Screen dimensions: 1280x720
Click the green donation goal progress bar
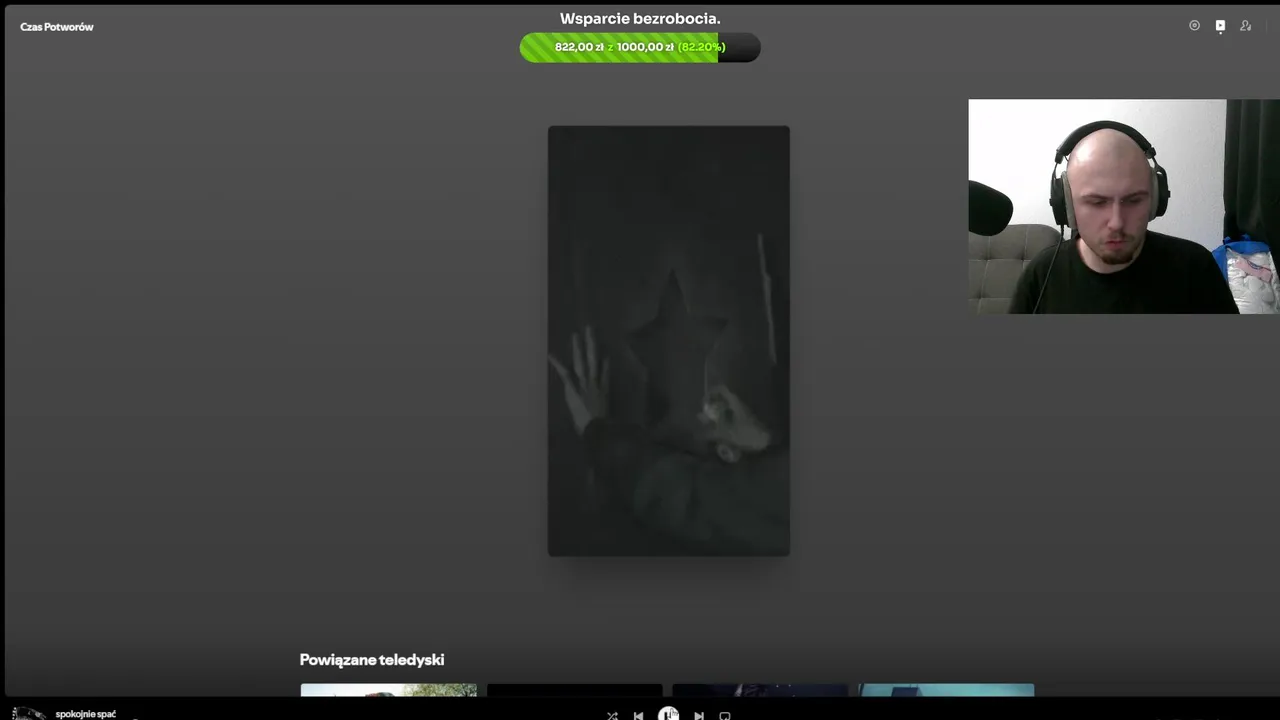click(640, 47)
